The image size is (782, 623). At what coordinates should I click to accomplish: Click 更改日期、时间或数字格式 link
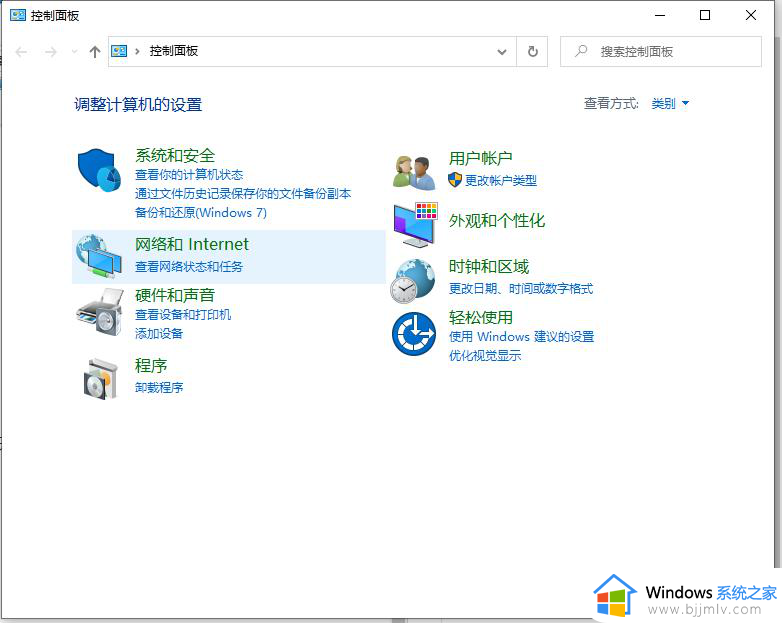[521, 289]
